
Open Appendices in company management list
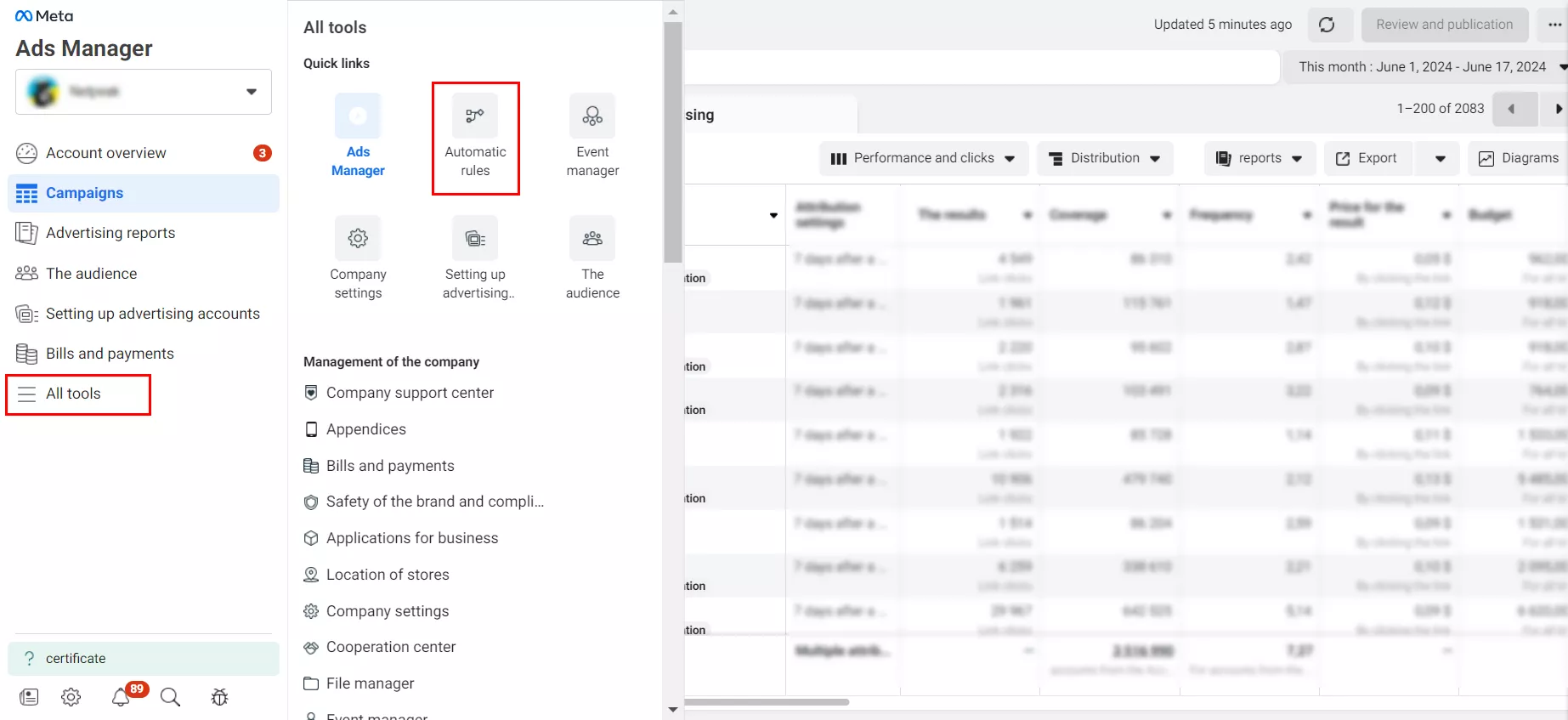pos(366,429)
